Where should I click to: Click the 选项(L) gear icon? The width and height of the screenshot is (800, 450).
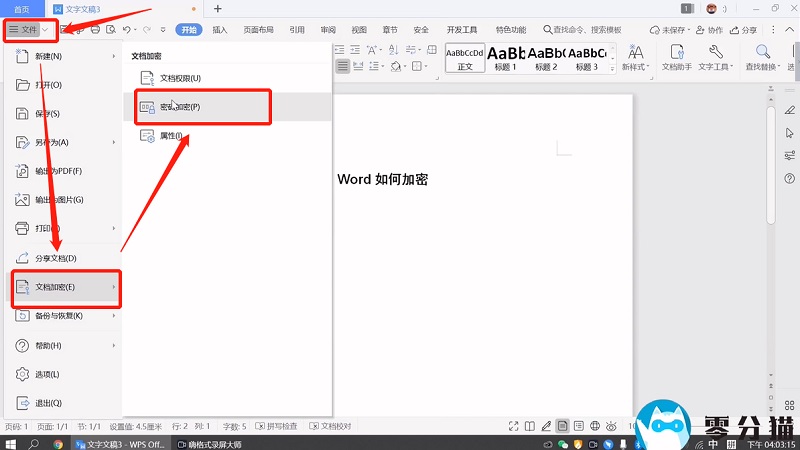coord(24,375)
